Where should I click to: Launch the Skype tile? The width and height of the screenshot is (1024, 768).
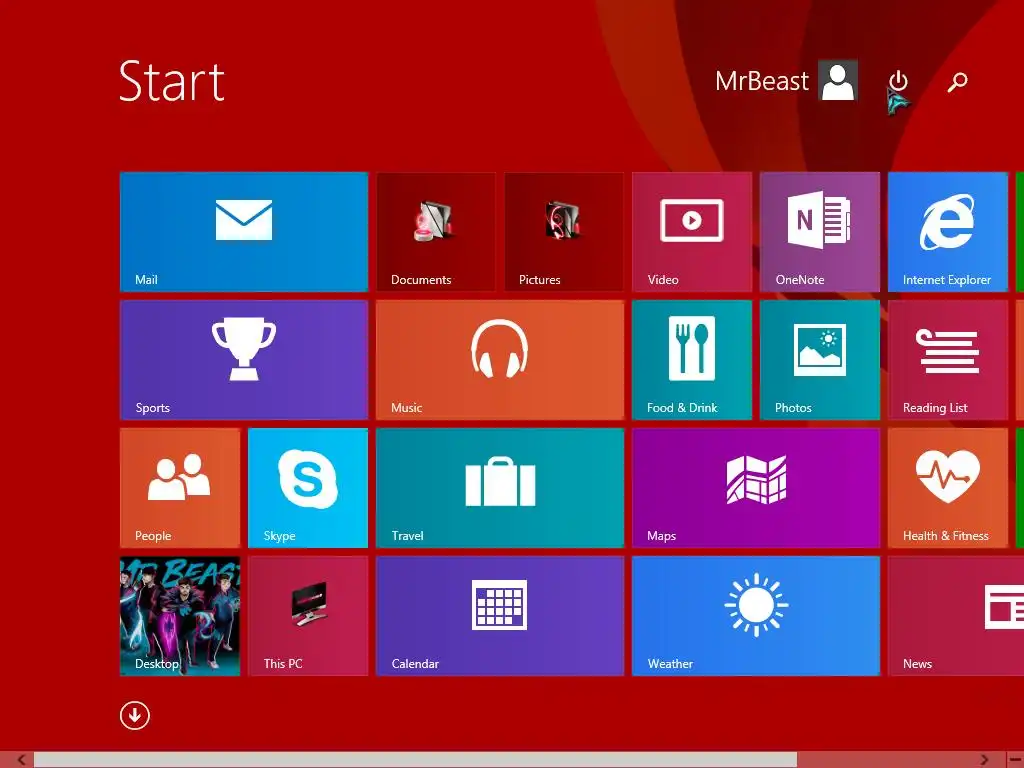point(308,488)
